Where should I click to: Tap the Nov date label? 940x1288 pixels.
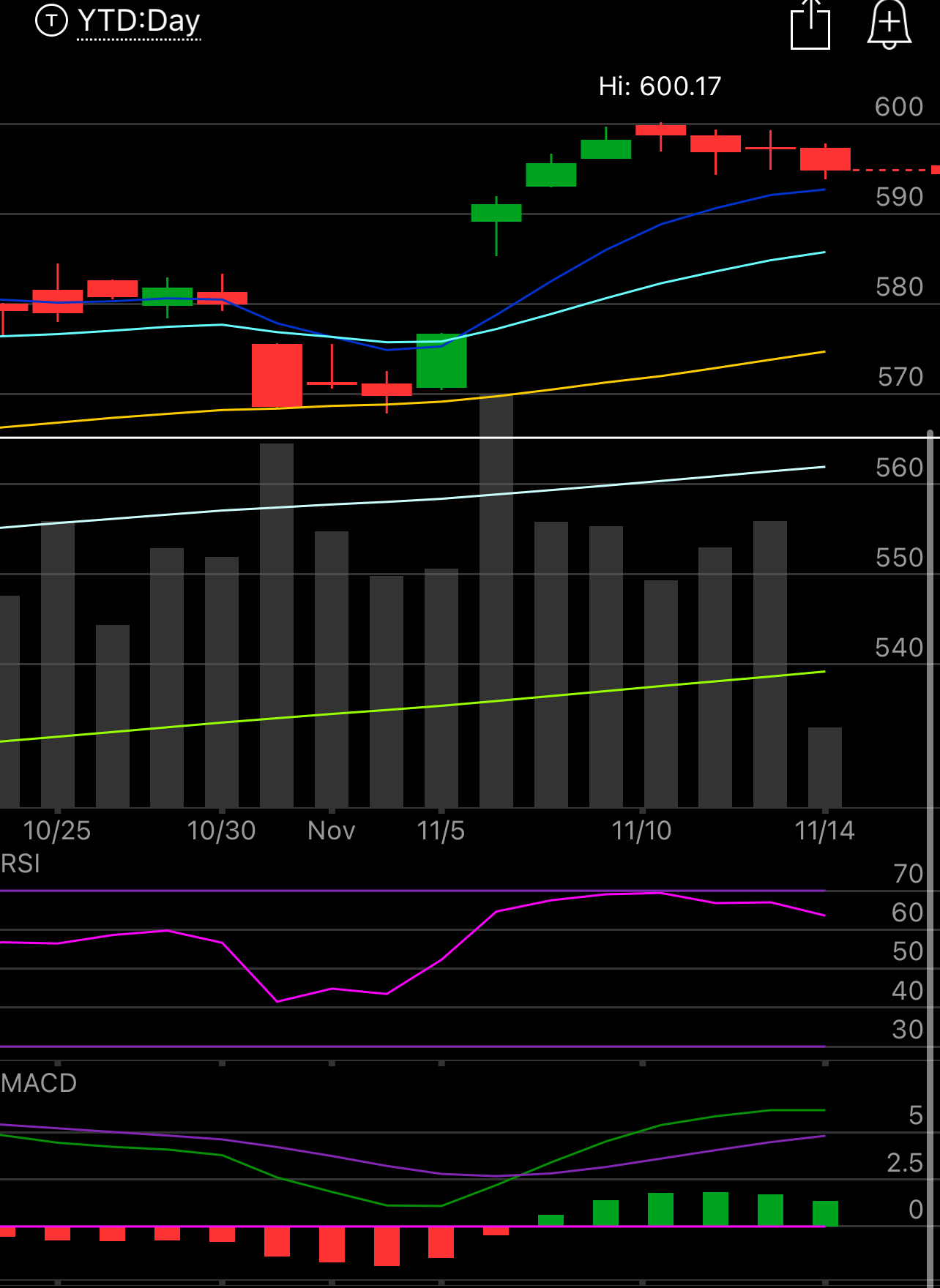(332, 831)
